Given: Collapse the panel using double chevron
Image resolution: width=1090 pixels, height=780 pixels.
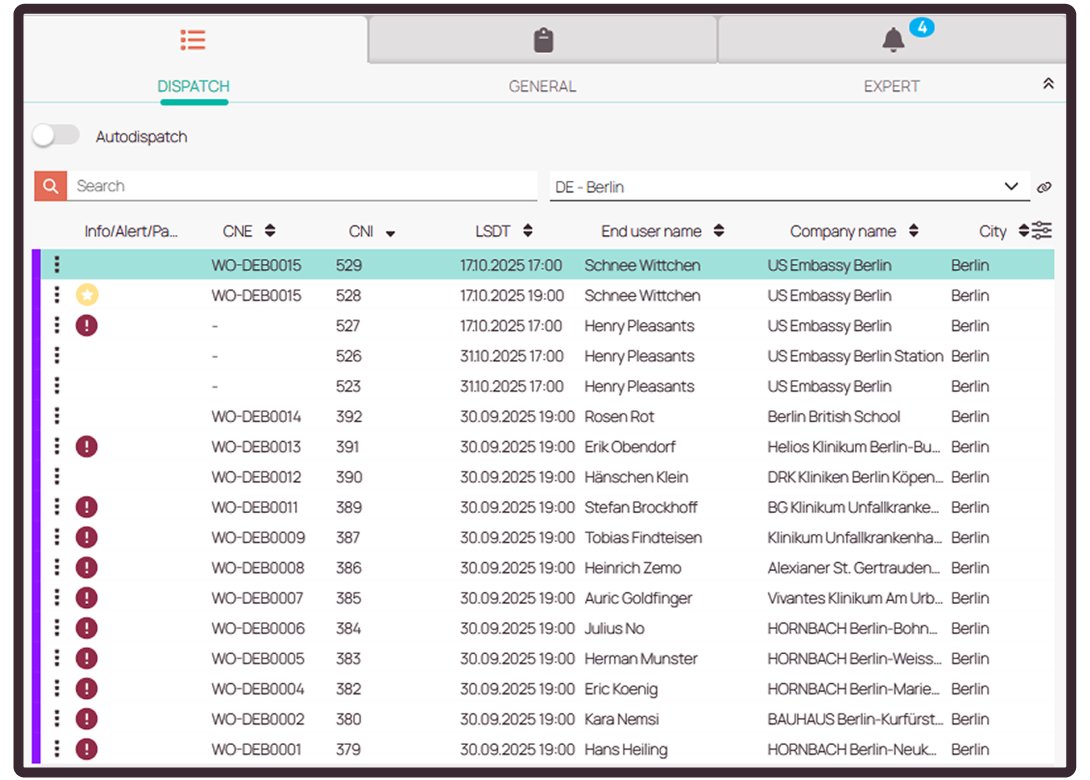Looking at the screenshot, I should coord(1048,84).
